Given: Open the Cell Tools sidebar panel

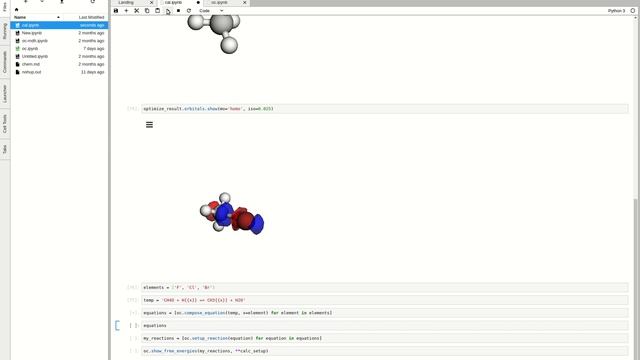Looking at the screenshot, I should tap(5, 124).
